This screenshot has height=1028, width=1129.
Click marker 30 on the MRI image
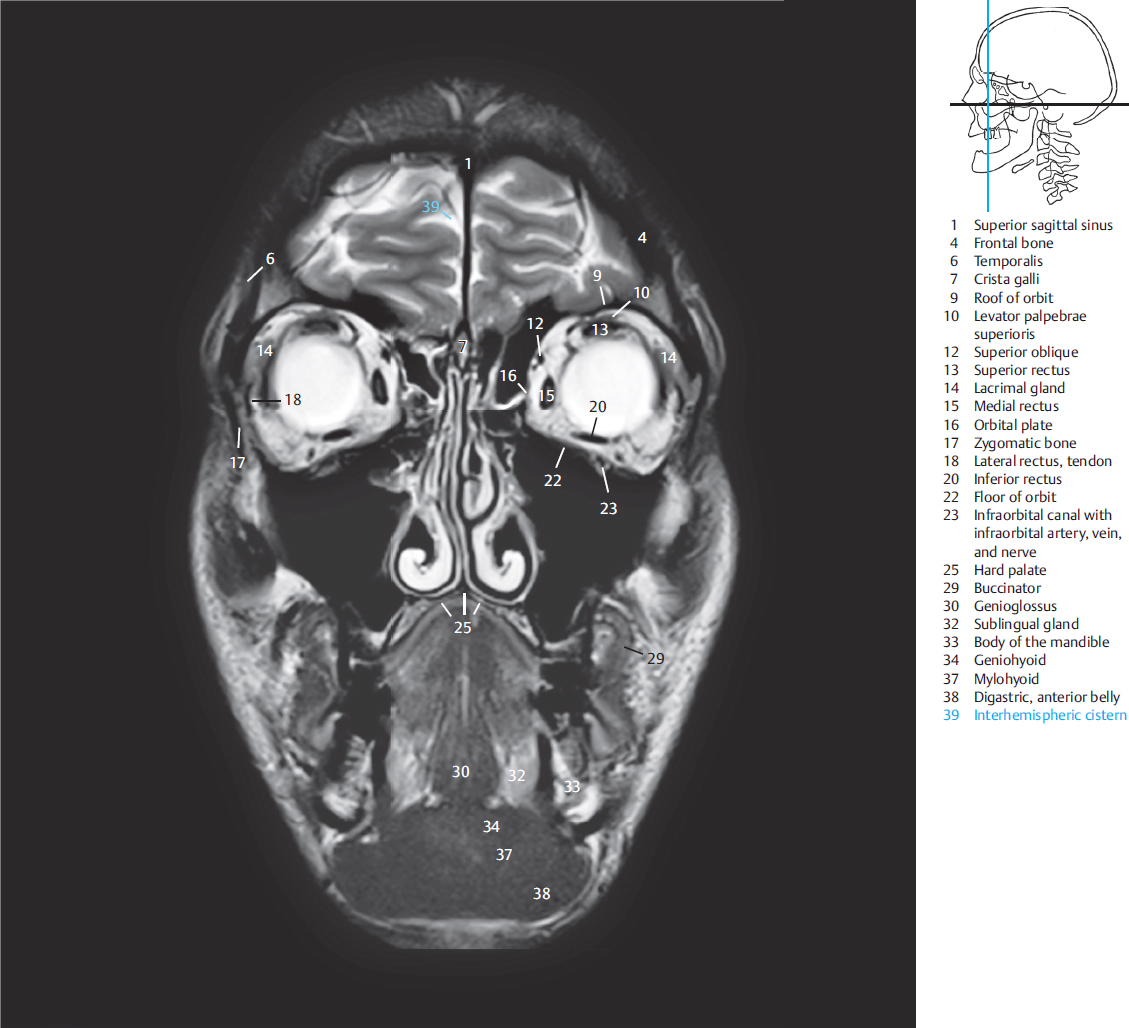point(460,772)
